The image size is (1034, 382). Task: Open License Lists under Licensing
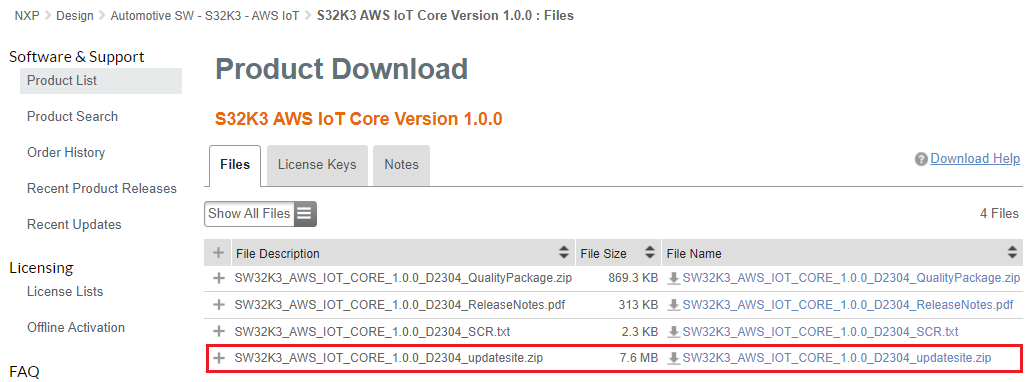(65, 292)
